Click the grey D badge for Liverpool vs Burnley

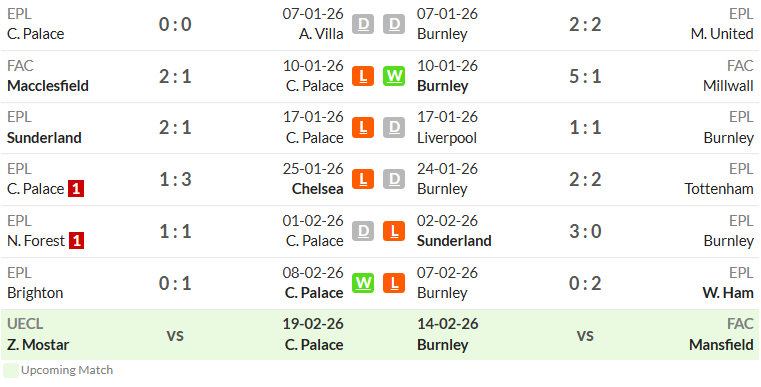click(x=394, y=128)
